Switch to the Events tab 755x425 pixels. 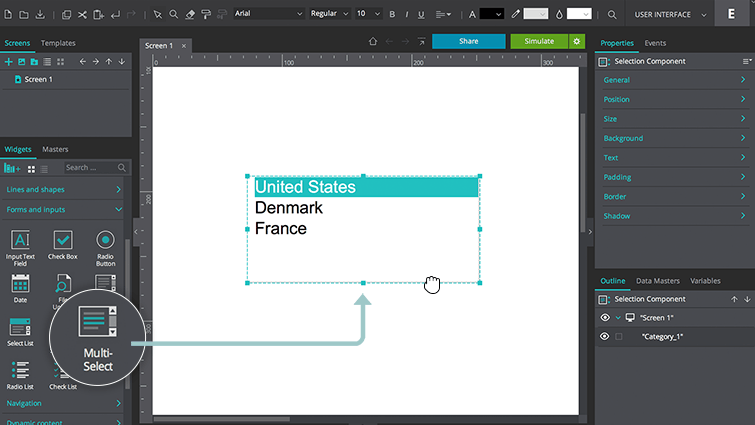click(655, 43)
